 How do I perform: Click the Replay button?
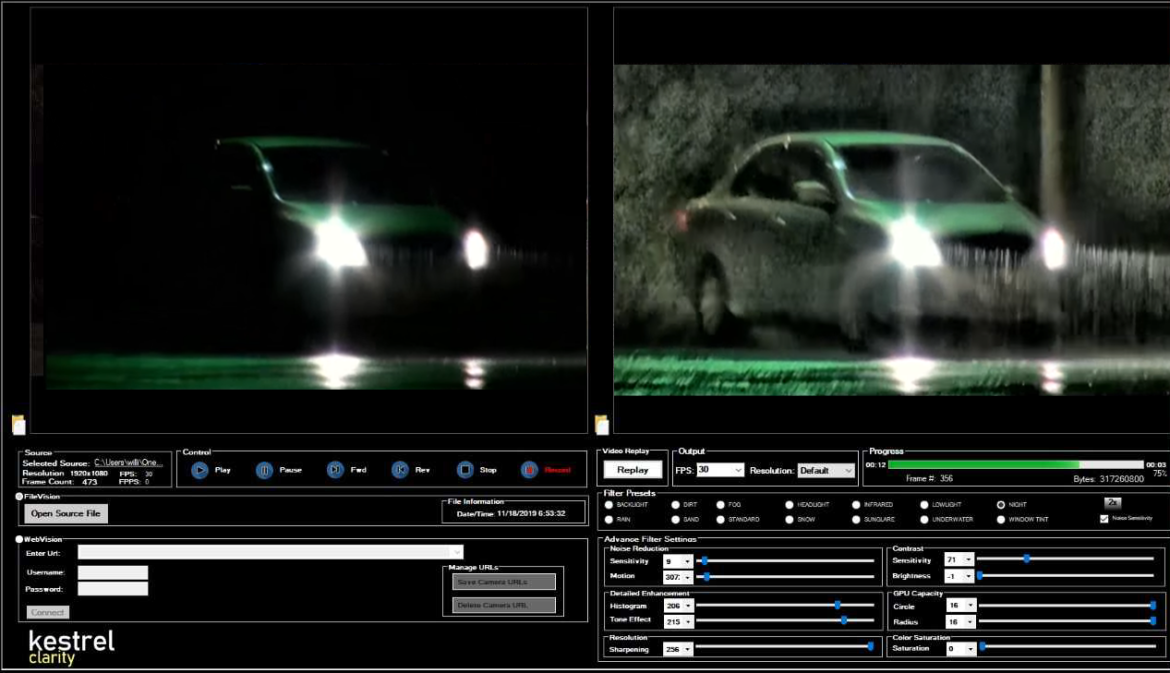[632, 470]
